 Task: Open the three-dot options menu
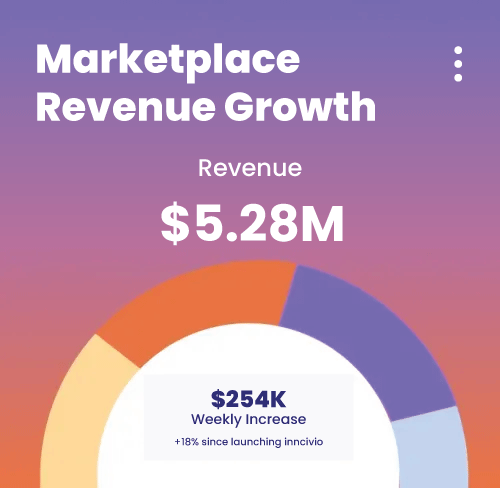coord(458,64)
